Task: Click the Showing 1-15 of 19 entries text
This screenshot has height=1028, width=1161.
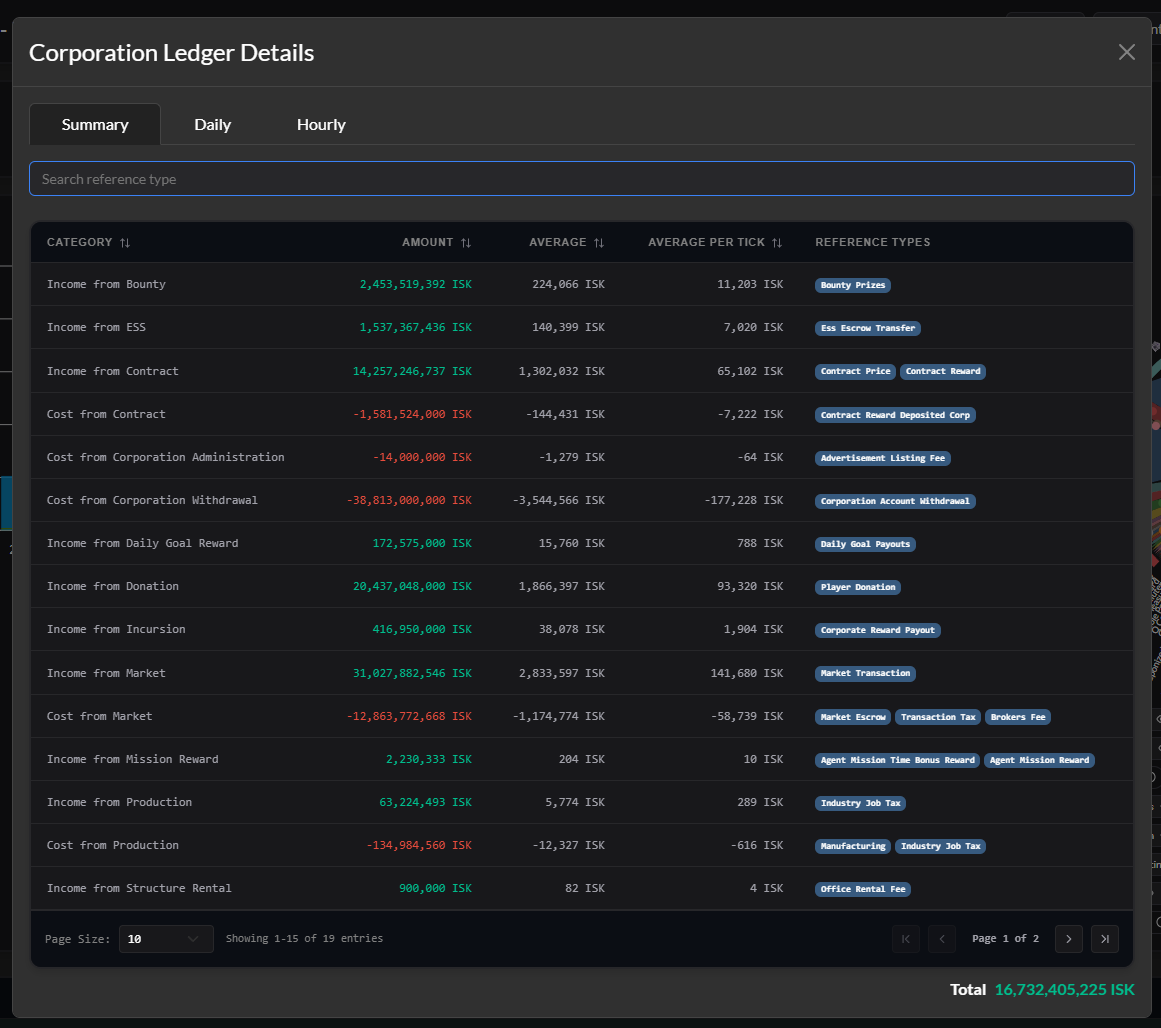Action: [x=304, y=938]
